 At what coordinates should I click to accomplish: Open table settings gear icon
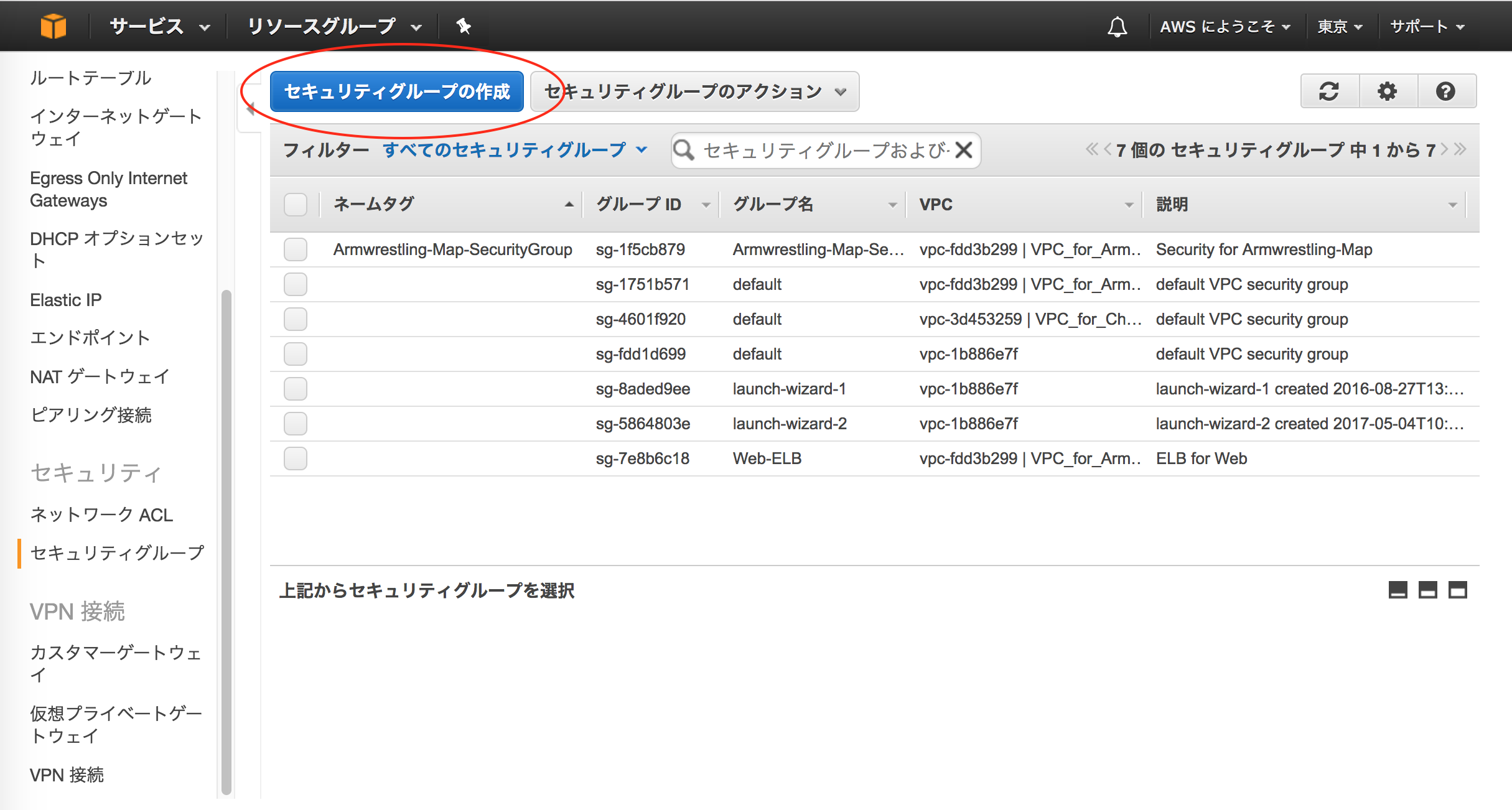pos(1388,91)
